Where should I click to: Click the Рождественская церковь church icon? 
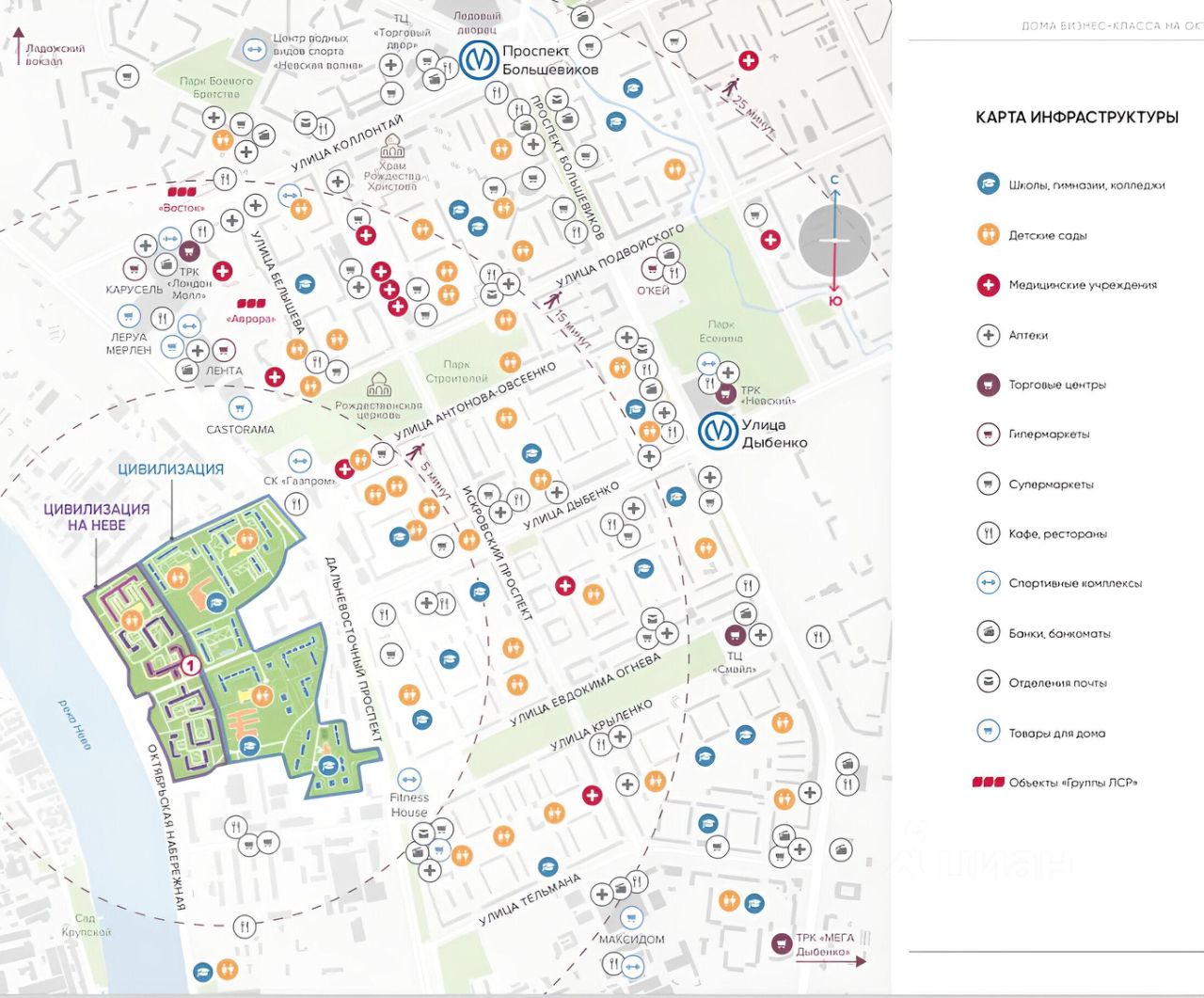click(x=378, y=385)
